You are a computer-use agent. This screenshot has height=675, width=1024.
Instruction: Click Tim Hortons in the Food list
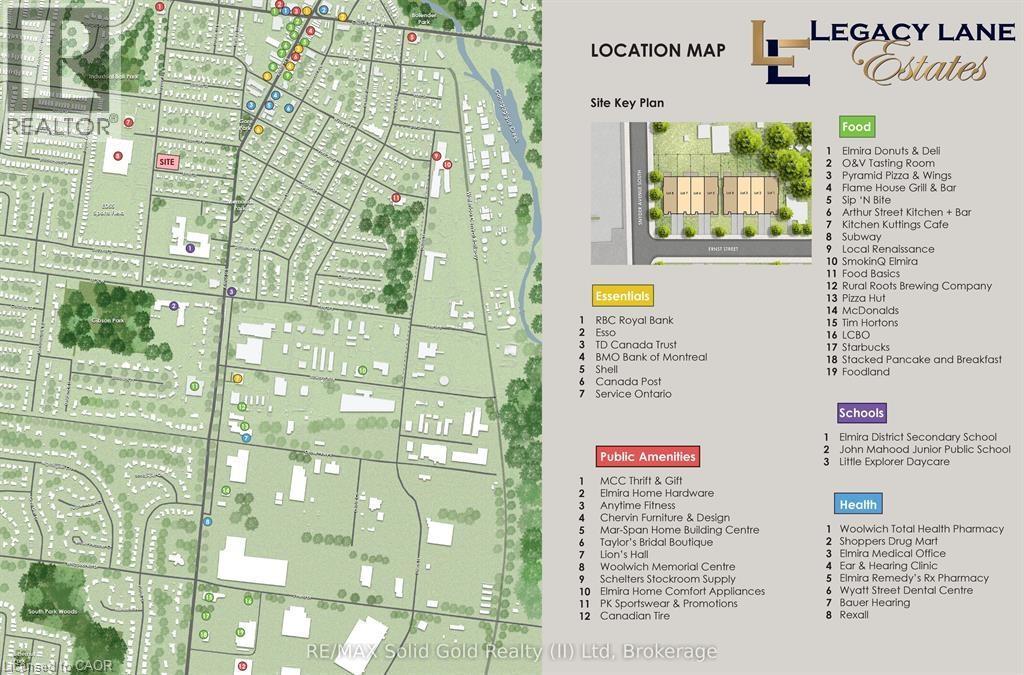click(x=871, y=322)
